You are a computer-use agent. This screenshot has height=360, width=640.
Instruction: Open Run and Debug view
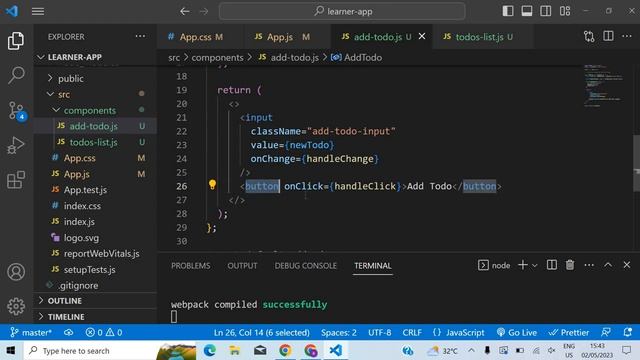coord(16,145)
